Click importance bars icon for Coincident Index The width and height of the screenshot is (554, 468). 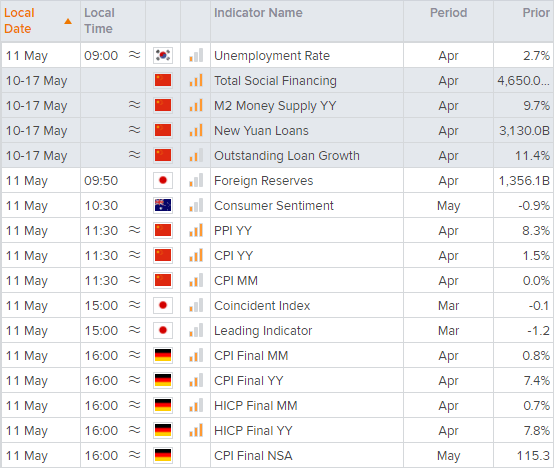[x=196, y=305]
